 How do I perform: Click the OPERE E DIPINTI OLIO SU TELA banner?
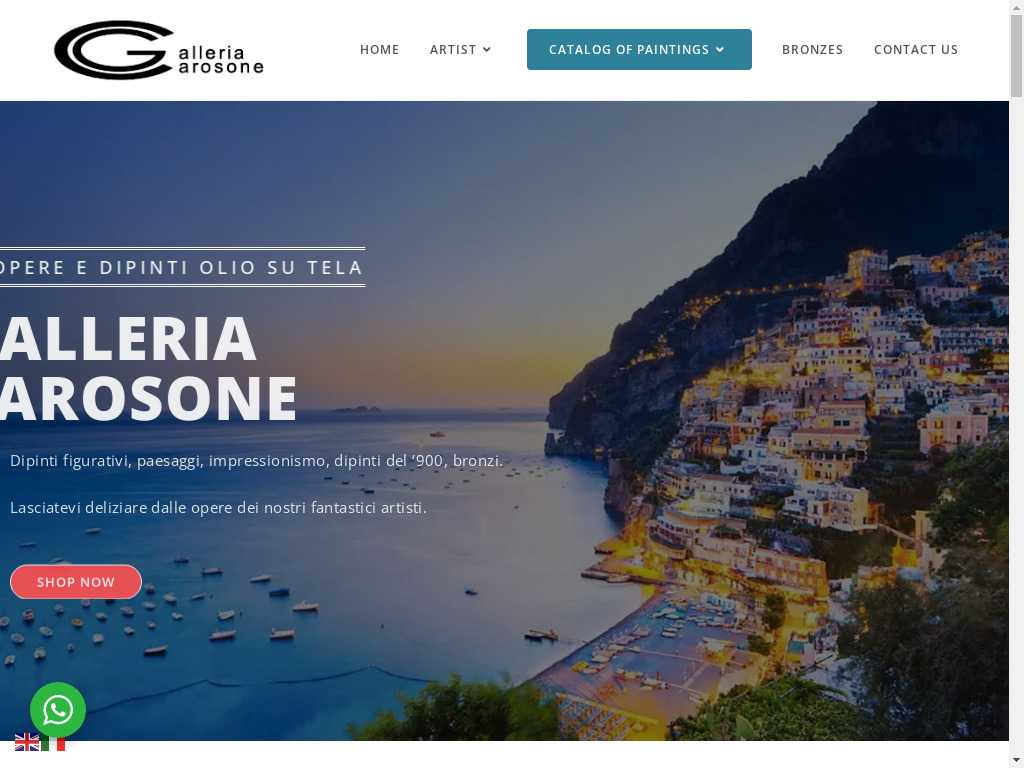[x=182, y=267]
